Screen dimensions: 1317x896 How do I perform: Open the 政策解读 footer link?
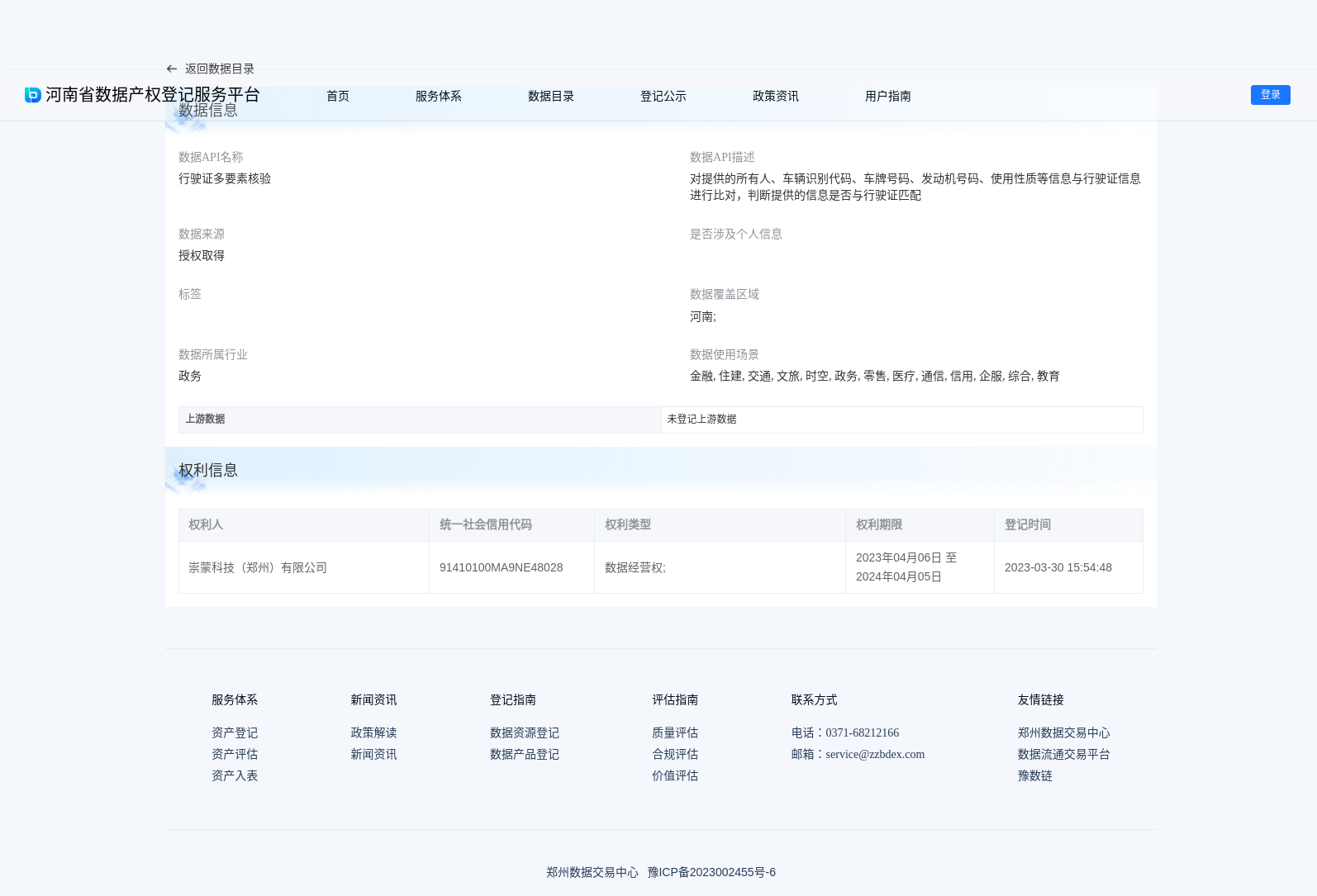(x=373, y=732)
